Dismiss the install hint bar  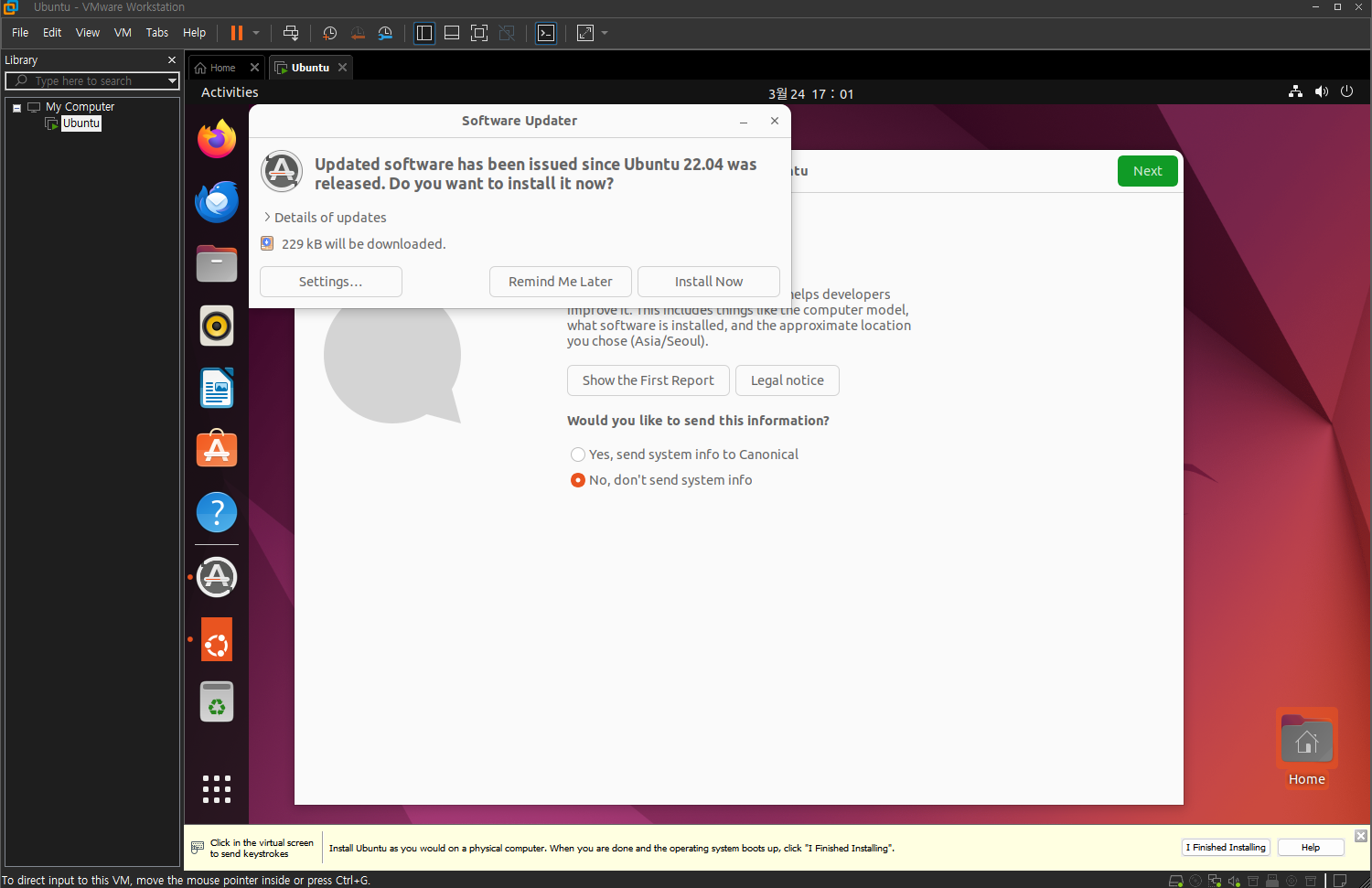1361,836
